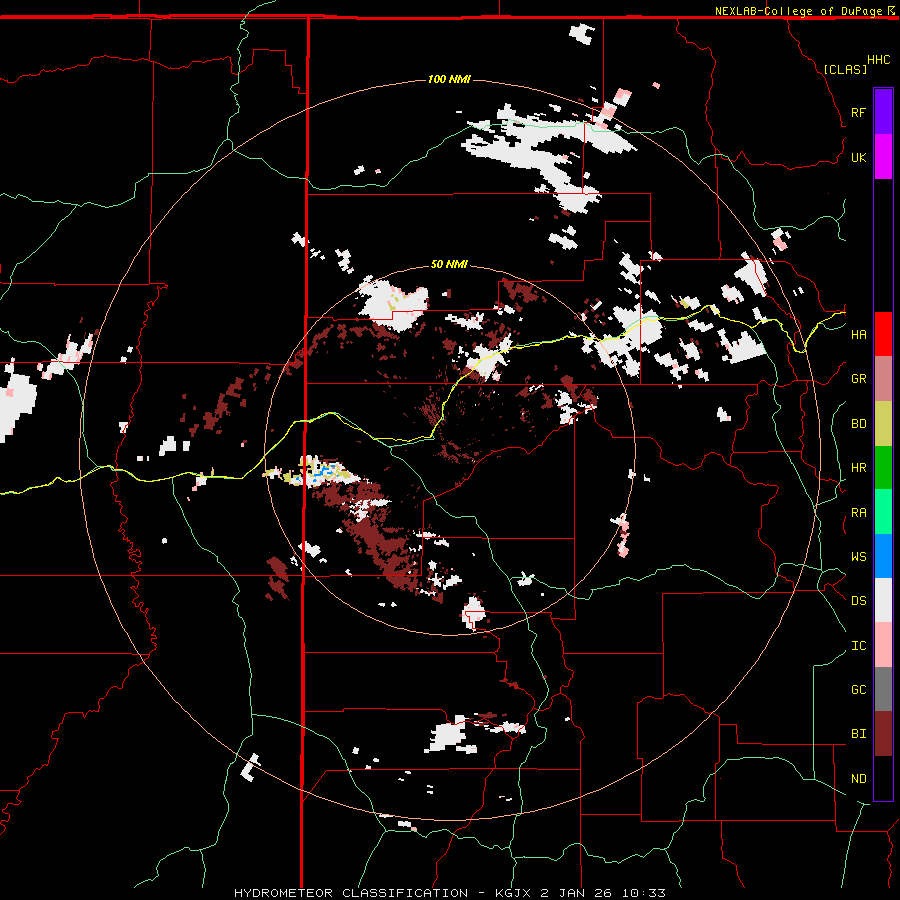900x900 pixels.
Task: Click the IC pink legend swatch
Action: pyautogui.click(x=883, y=645)
